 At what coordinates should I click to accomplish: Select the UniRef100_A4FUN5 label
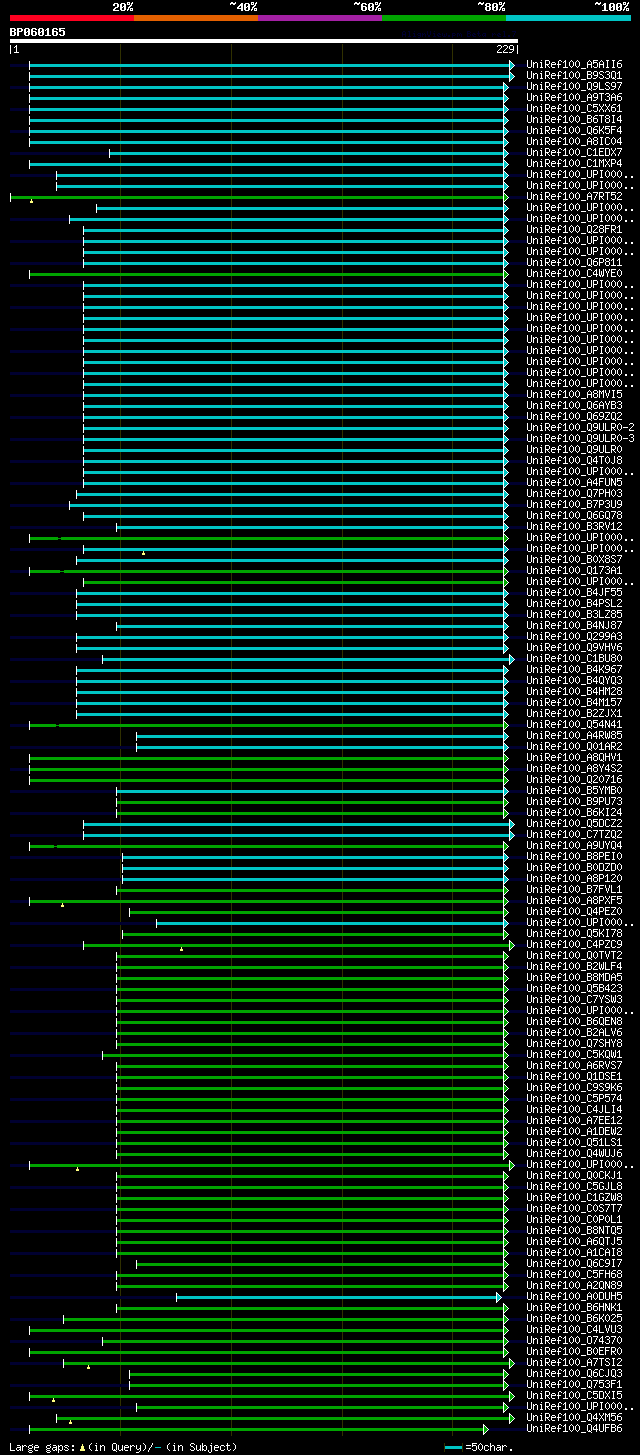(x=574, y=482)
